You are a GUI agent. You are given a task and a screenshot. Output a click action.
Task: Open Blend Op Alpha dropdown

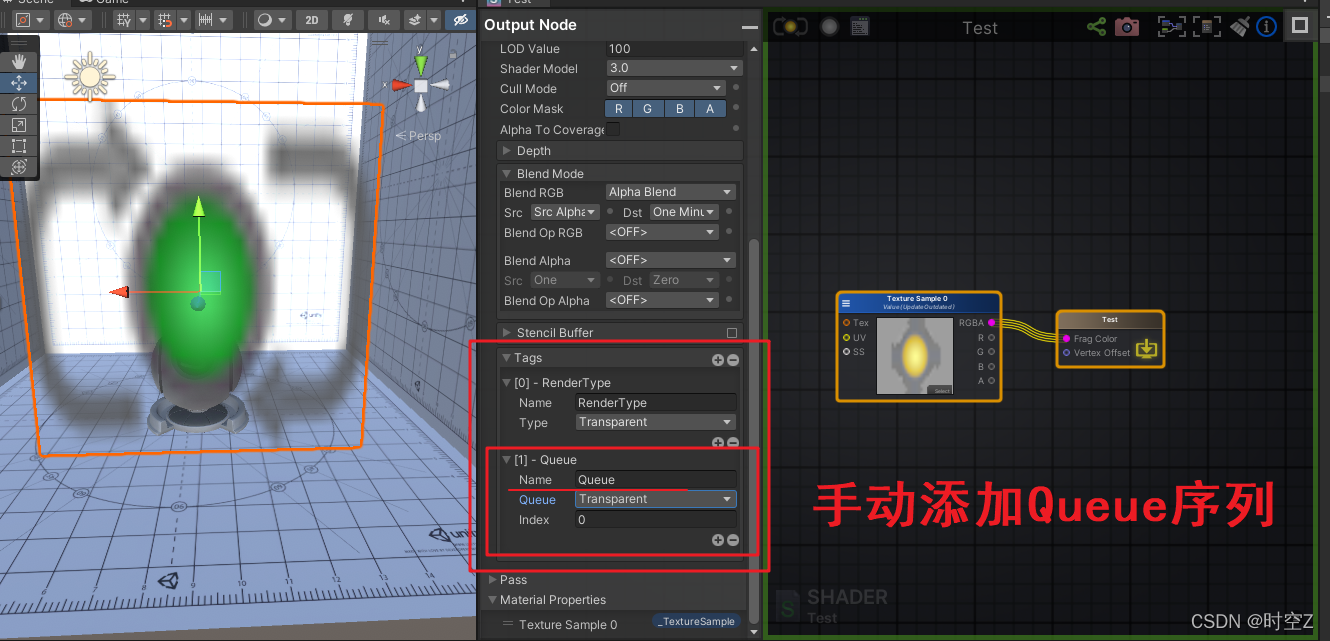[x=662, y=300]
